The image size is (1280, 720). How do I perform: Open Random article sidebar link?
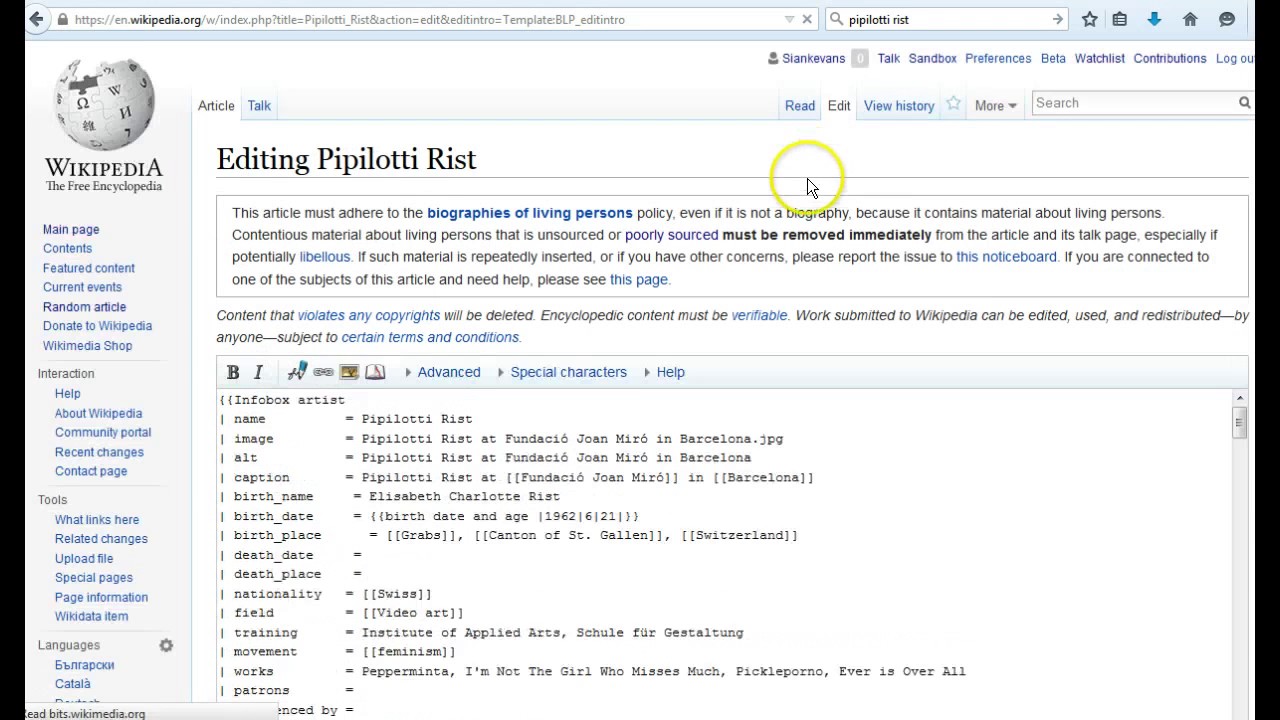click(x=84, y=307)
